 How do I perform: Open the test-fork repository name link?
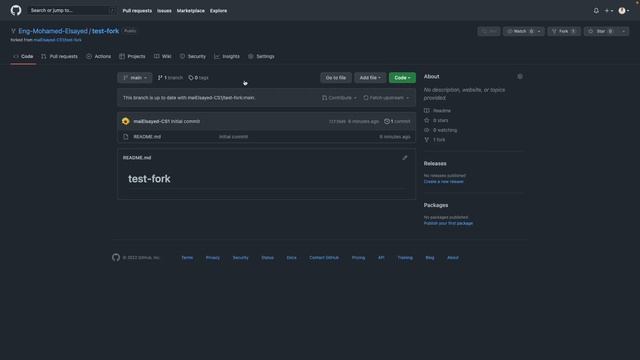pyautogui.click(x=105, y=31)
